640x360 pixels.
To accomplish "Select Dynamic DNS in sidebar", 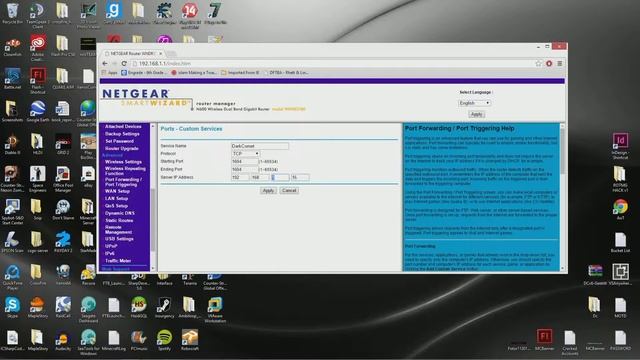I will pyautogui.click(x=120, y=213).
